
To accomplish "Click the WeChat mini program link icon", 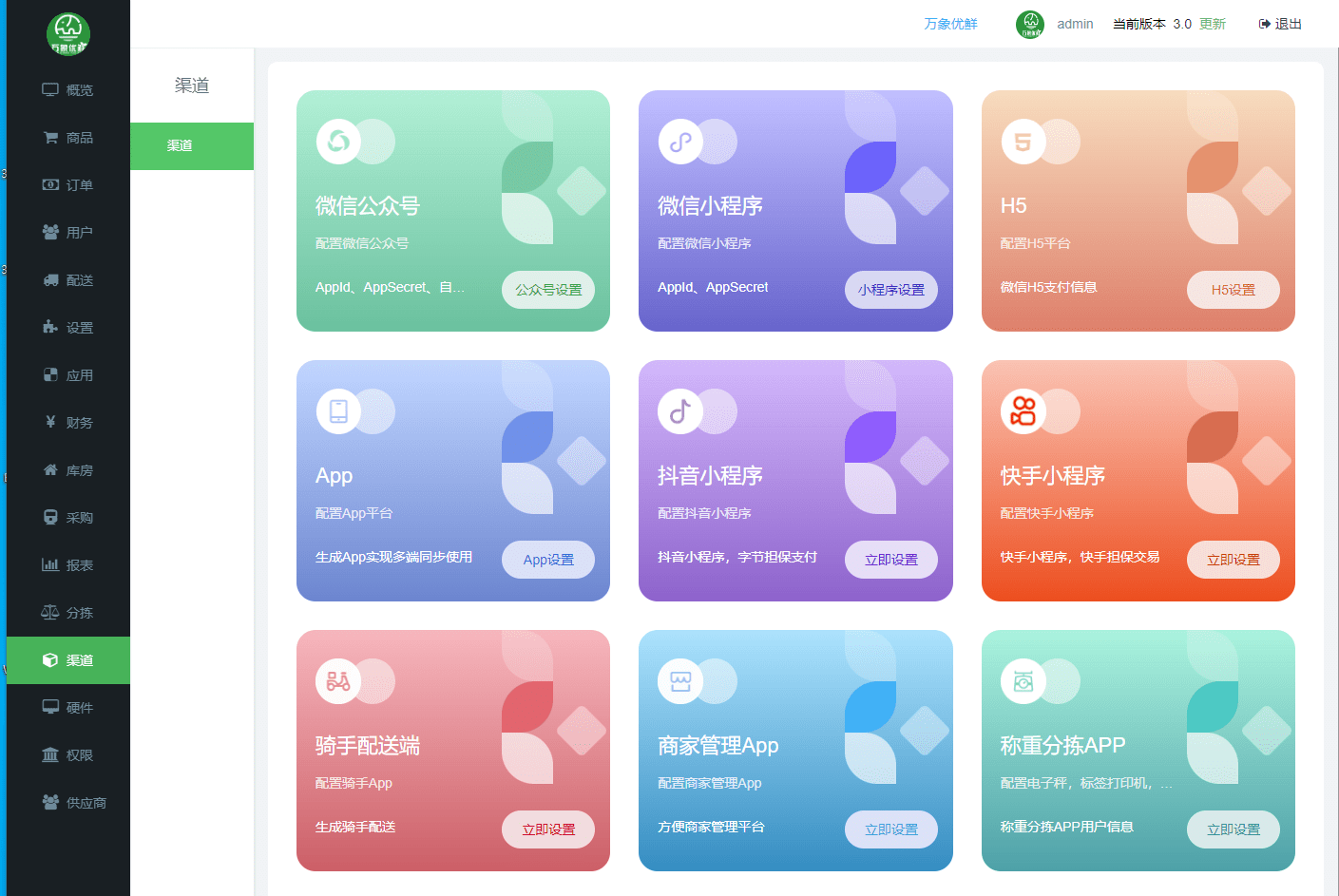I will pyautogui.click(x=680, y=142).
